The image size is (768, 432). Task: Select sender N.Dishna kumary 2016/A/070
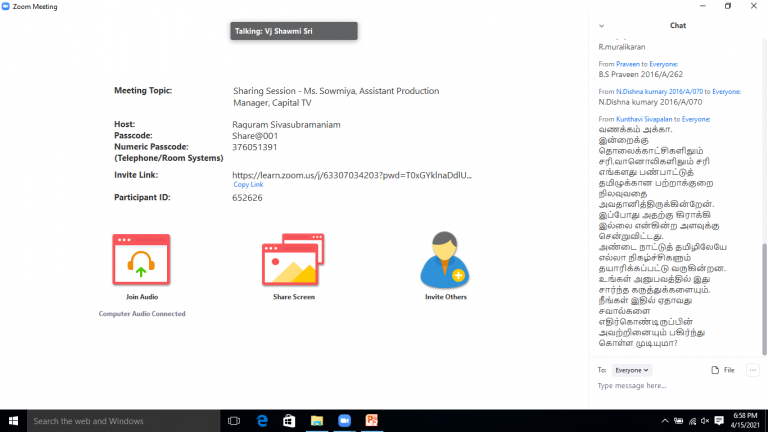pos(659,92)
